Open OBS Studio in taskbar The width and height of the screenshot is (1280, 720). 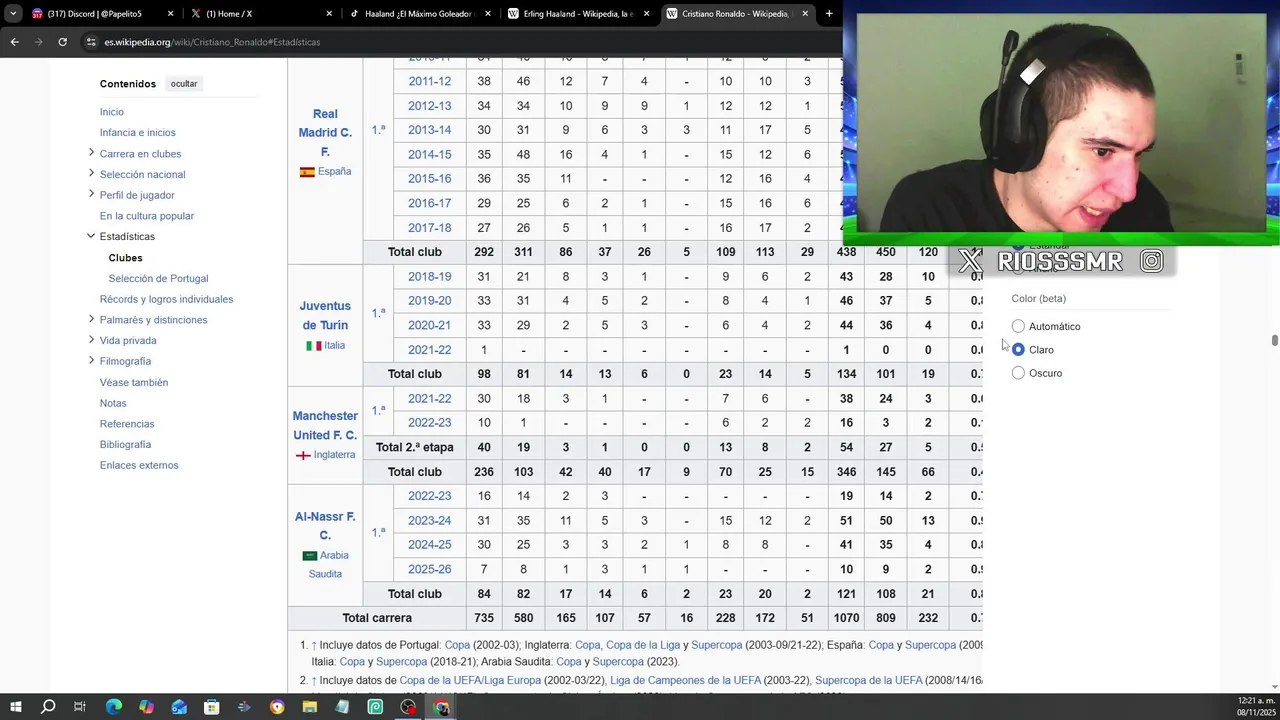click(x=408, y=707)
